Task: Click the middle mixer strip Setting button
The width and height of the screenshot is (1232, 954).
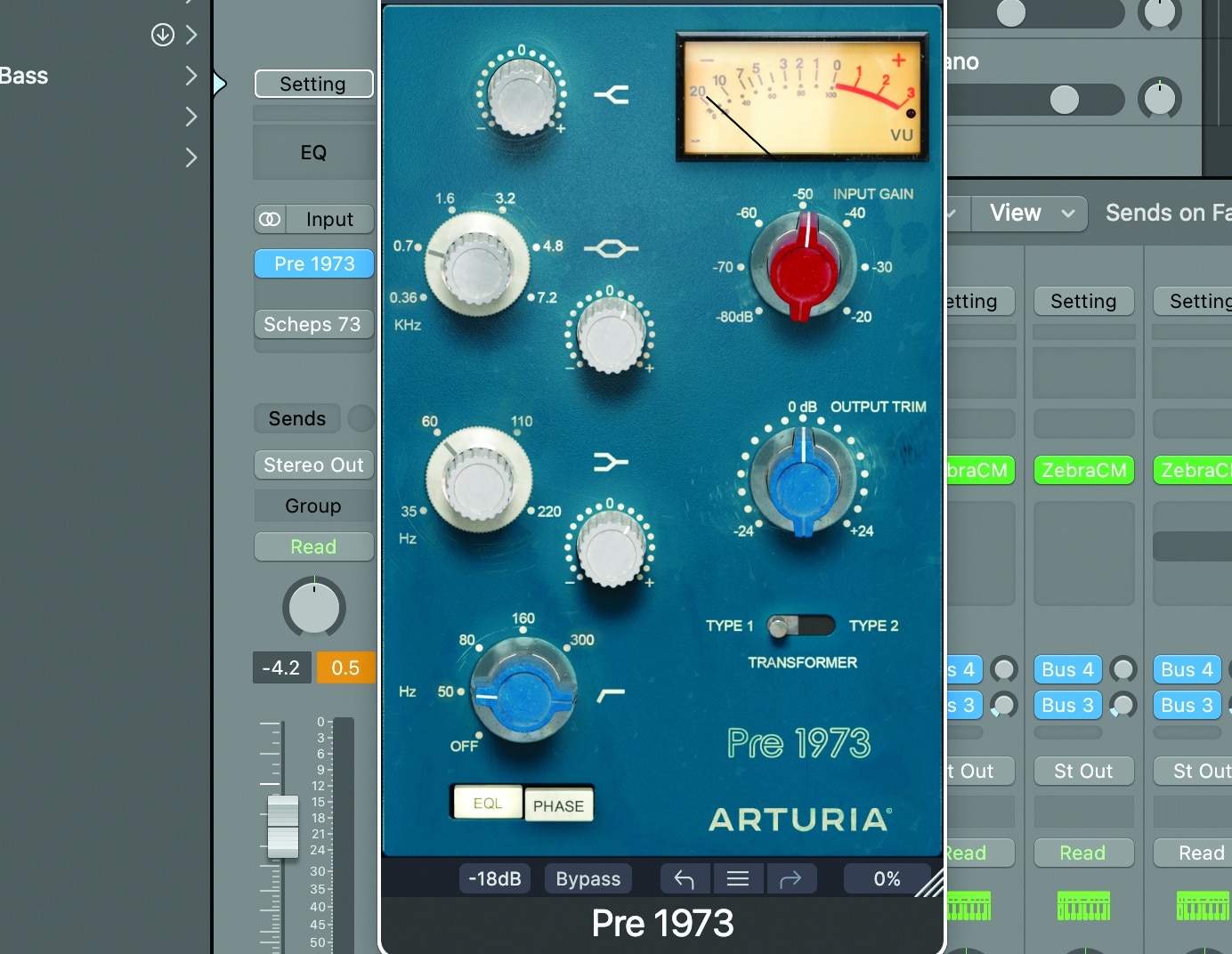Action: tap(1083, 301)
